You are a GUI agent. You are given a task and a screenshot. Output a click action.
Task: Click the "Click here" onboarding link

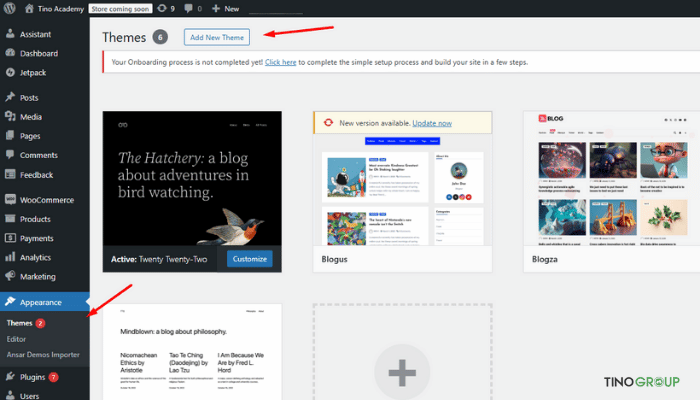tap(280, 62)
